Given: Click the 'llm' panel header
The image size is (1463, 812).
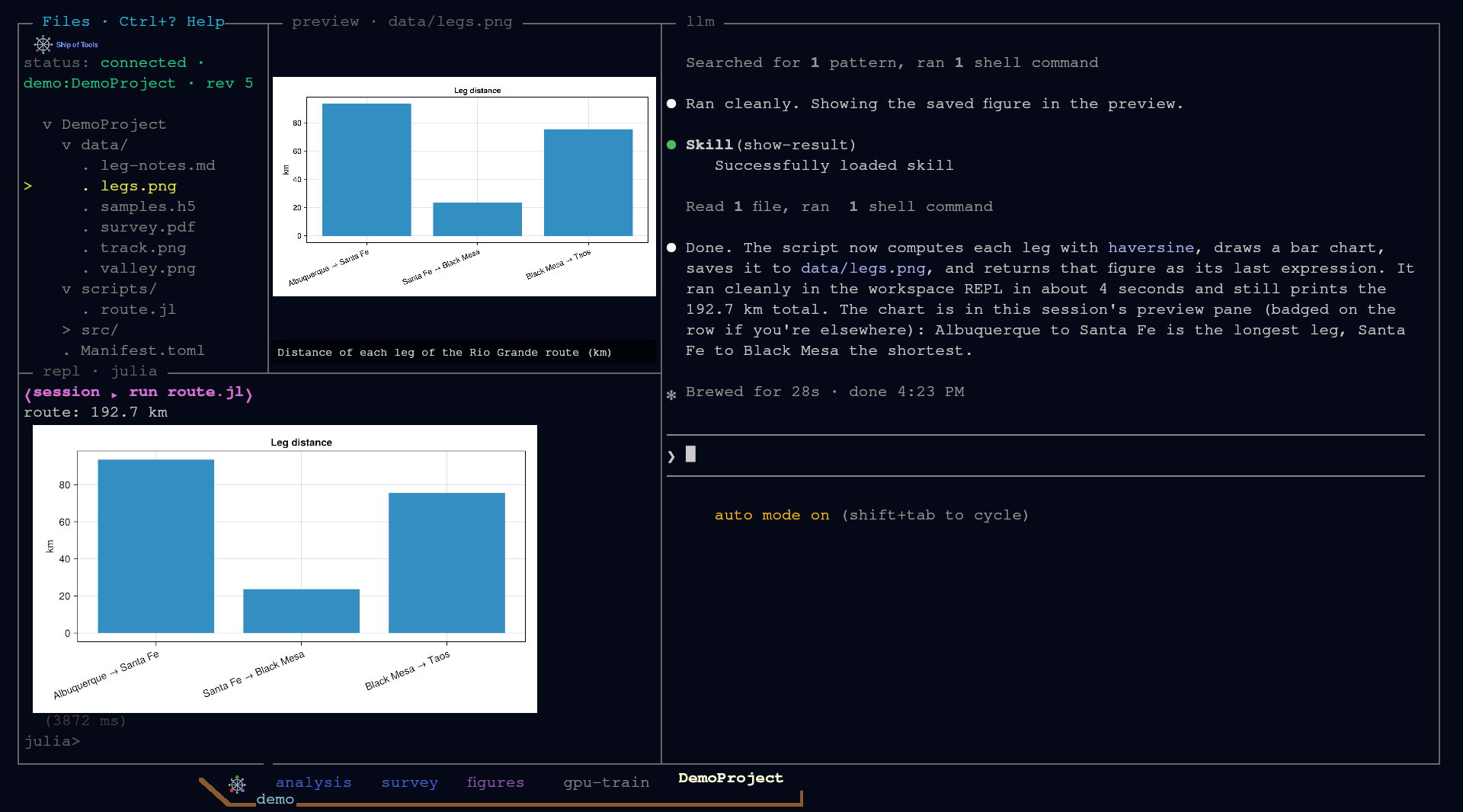Looking at the screenshot, I should pyautogui.click(x=700, y=21).
